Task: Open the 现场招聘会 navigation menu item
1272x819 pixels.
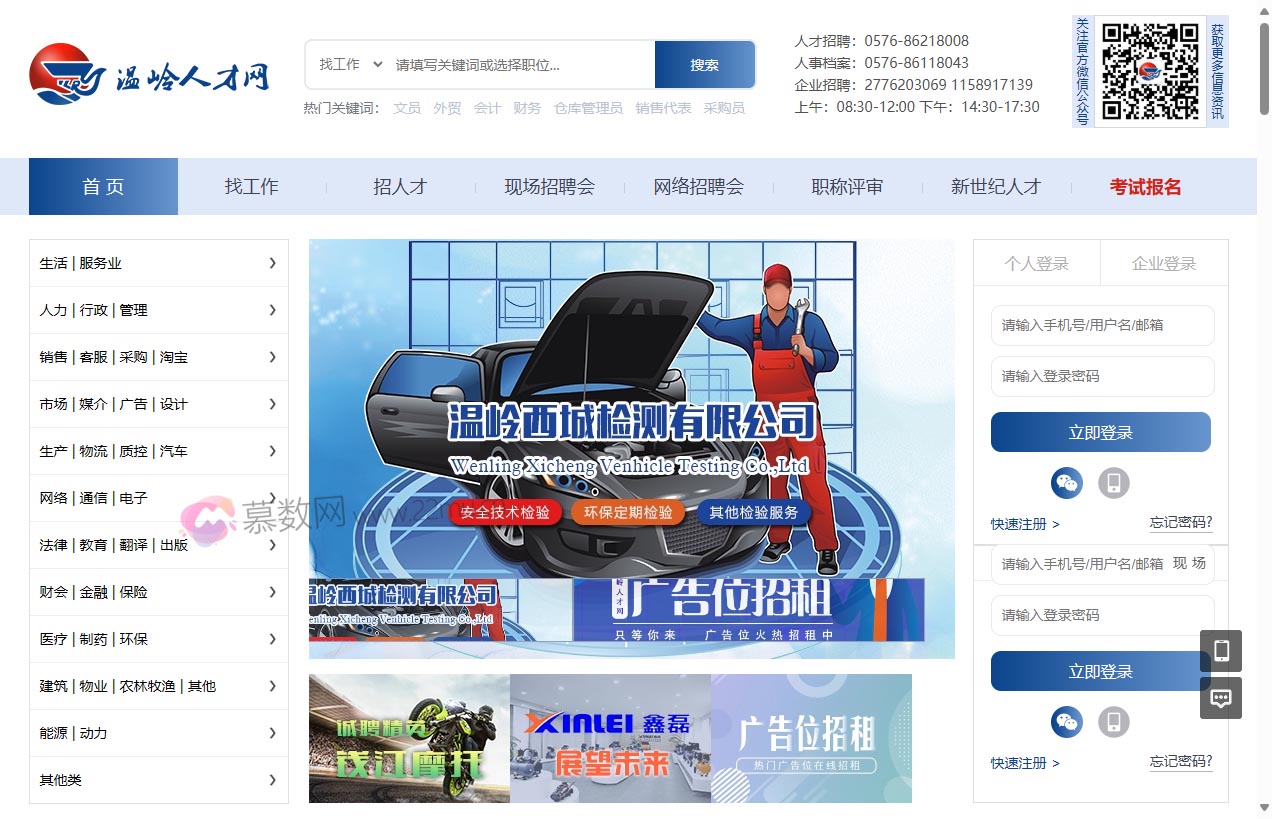Action: 549,187
